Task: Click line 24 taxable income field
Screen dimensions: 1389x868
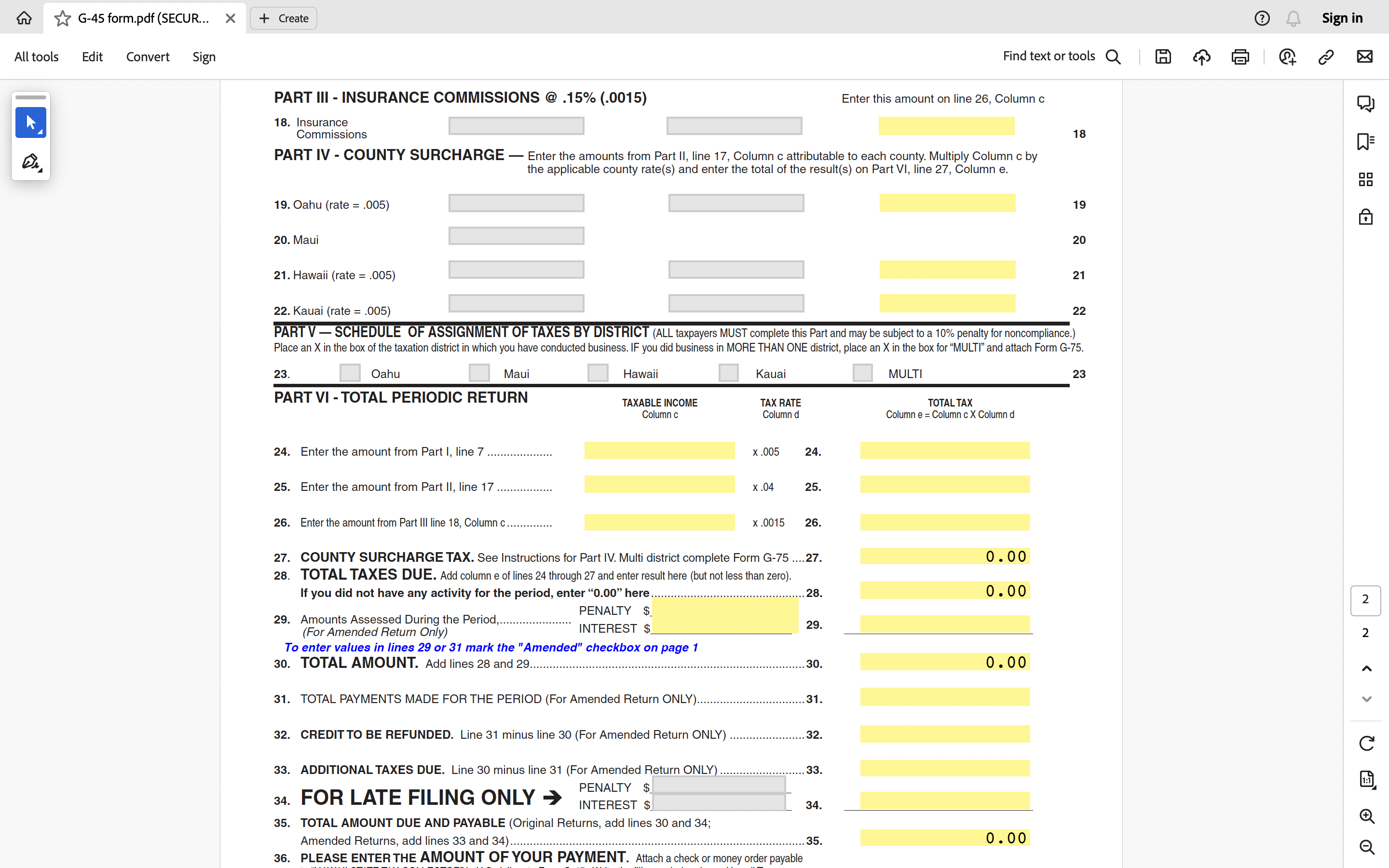Action: tap(659, 451)
